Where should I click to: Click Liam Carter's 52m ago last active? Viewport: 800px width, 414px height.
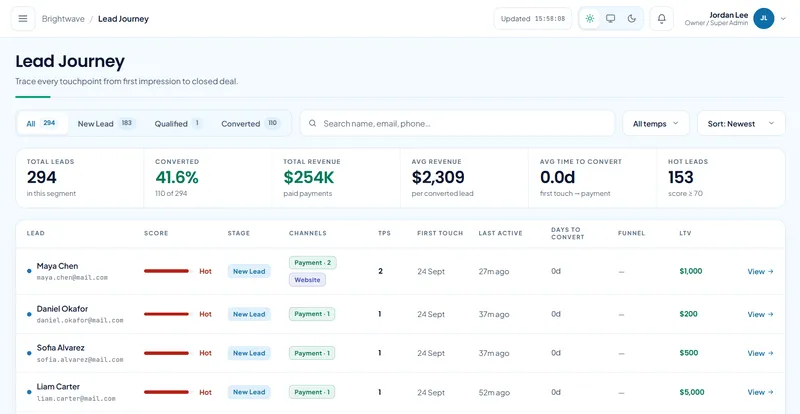tap(494, 392)
